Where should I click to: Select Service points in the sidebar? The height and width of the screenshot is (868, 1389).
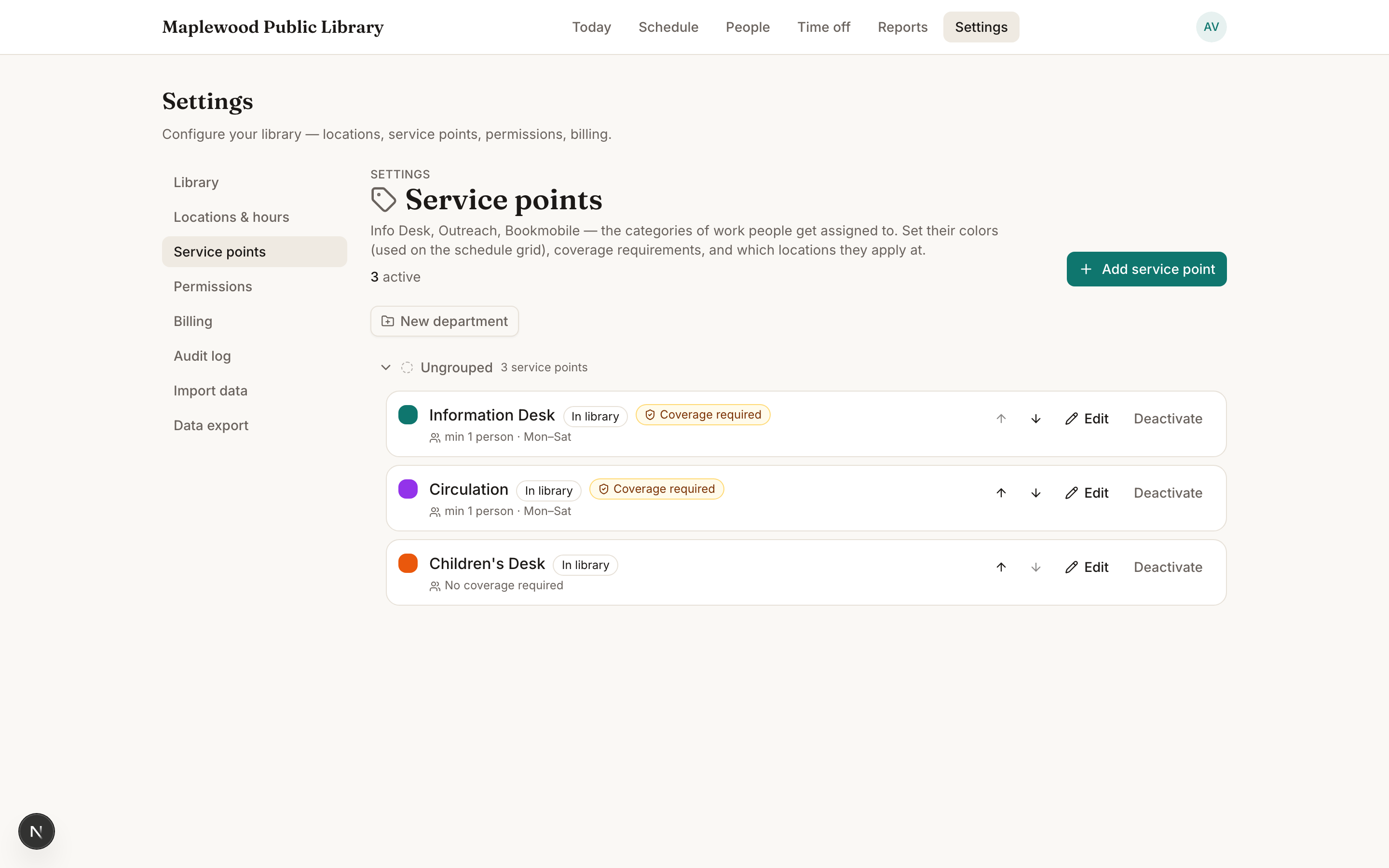tap(254, 251)
